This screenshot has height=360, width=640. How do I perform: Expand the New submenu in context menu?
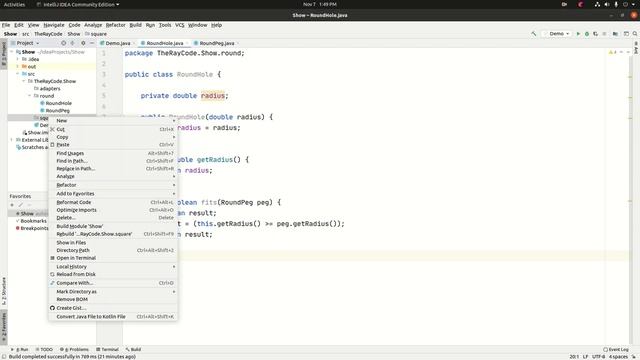pos(113,121)
